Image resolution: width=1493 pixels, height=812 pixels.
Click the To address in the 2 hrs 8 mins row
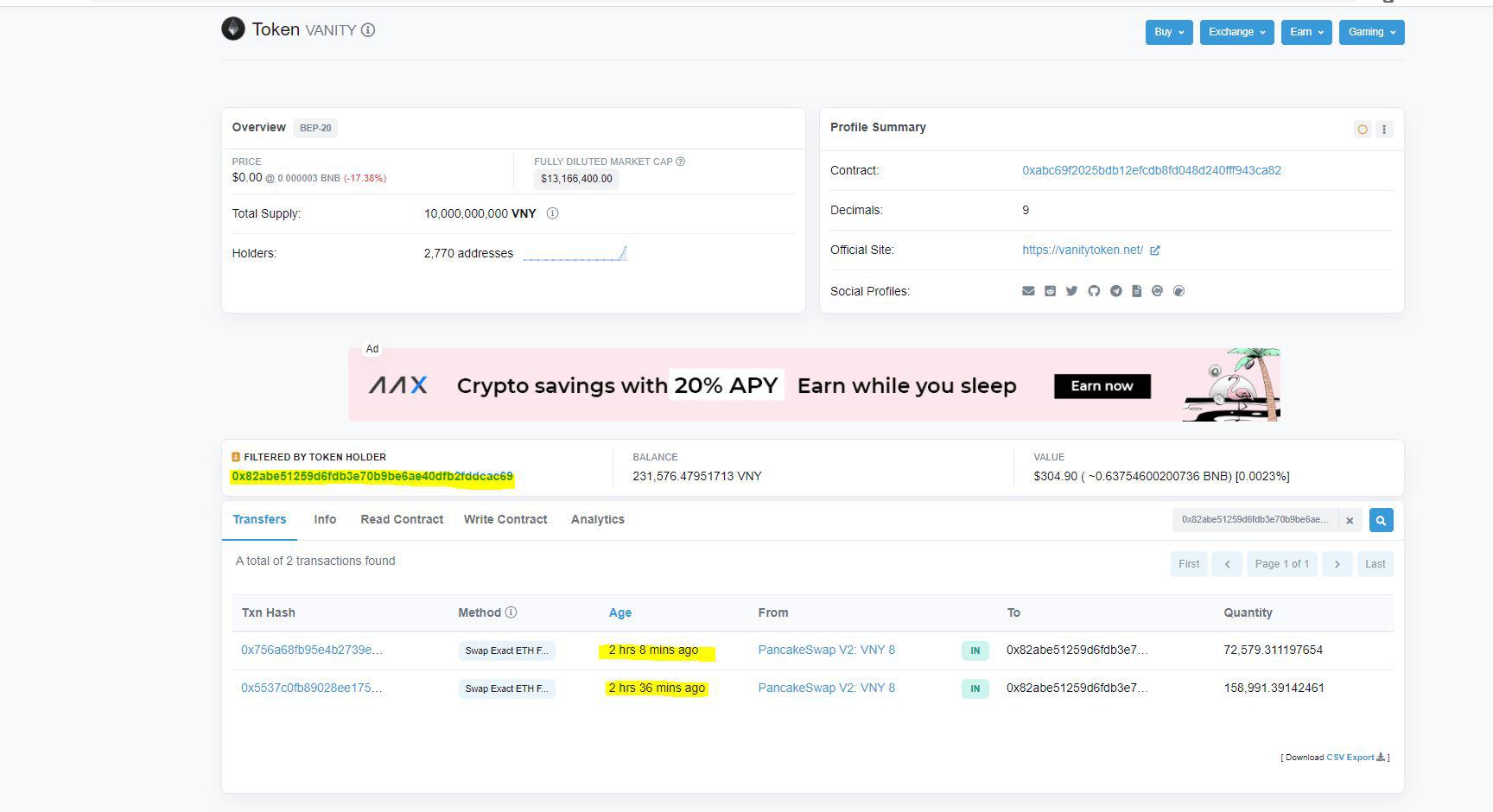pyautogui.click(x=1077, y=650)
